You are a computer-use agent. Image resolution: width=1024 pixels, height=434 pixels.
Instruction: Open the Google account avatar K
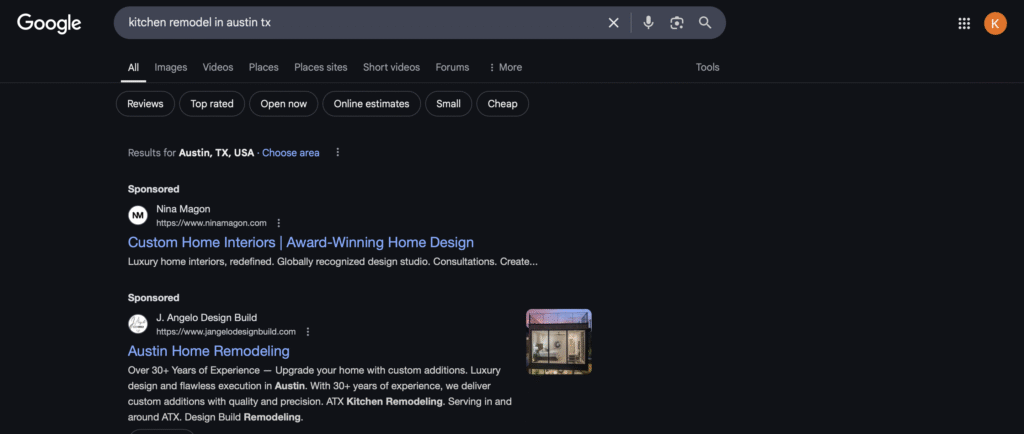995,23
